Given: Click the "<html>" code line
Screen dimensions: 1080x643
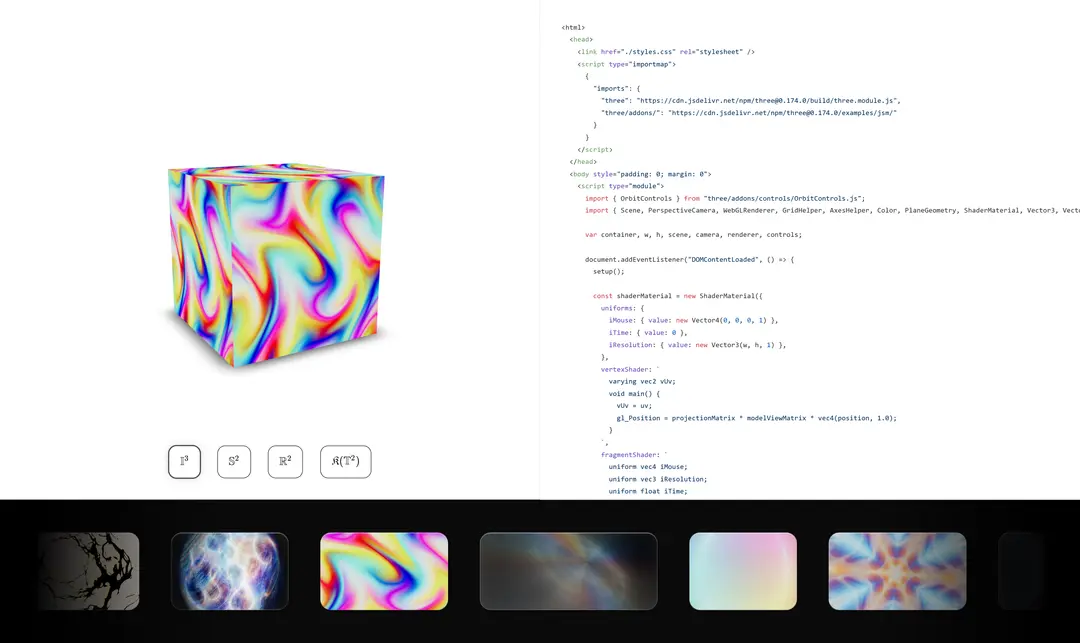Looking at the screenshot, I should point(573,28).
